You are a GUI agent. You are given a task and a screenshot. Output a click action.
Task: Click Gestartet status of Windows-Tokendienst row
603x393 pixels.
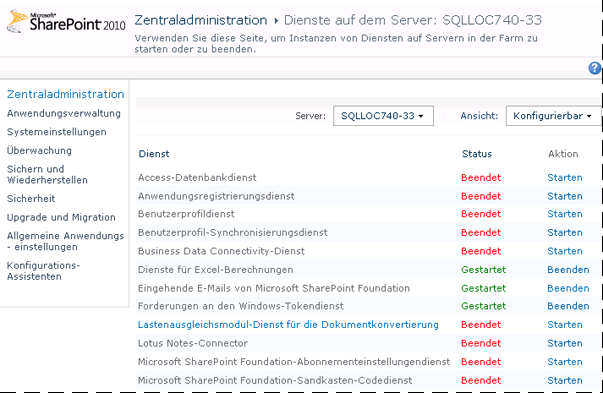coord(483,306)
